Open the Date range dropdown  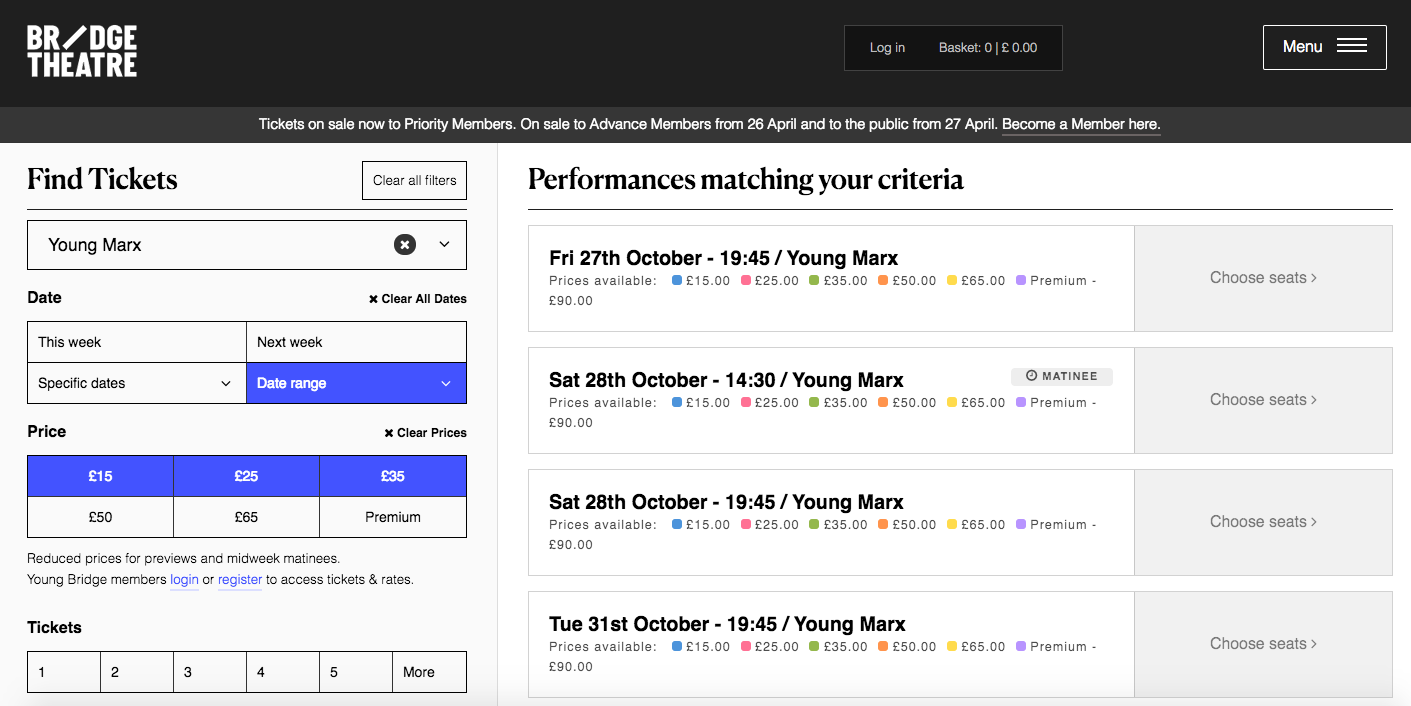click(356, 383)
